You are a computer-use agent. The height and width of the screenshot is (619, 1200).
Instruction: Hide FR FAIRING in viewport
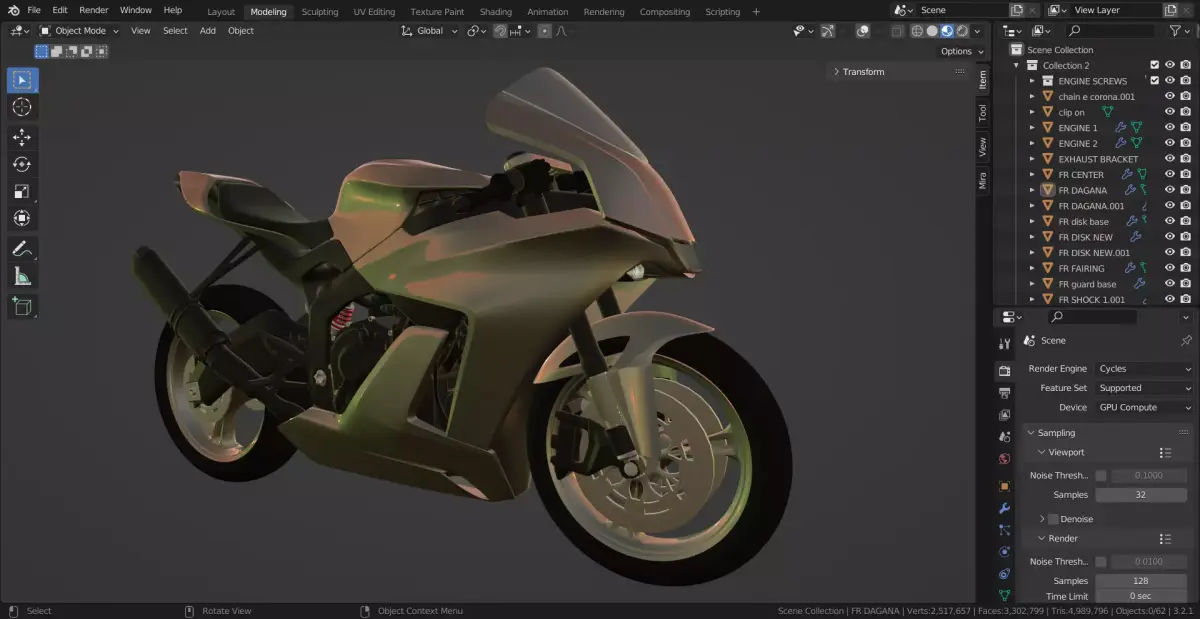[x=1170, y=268]
